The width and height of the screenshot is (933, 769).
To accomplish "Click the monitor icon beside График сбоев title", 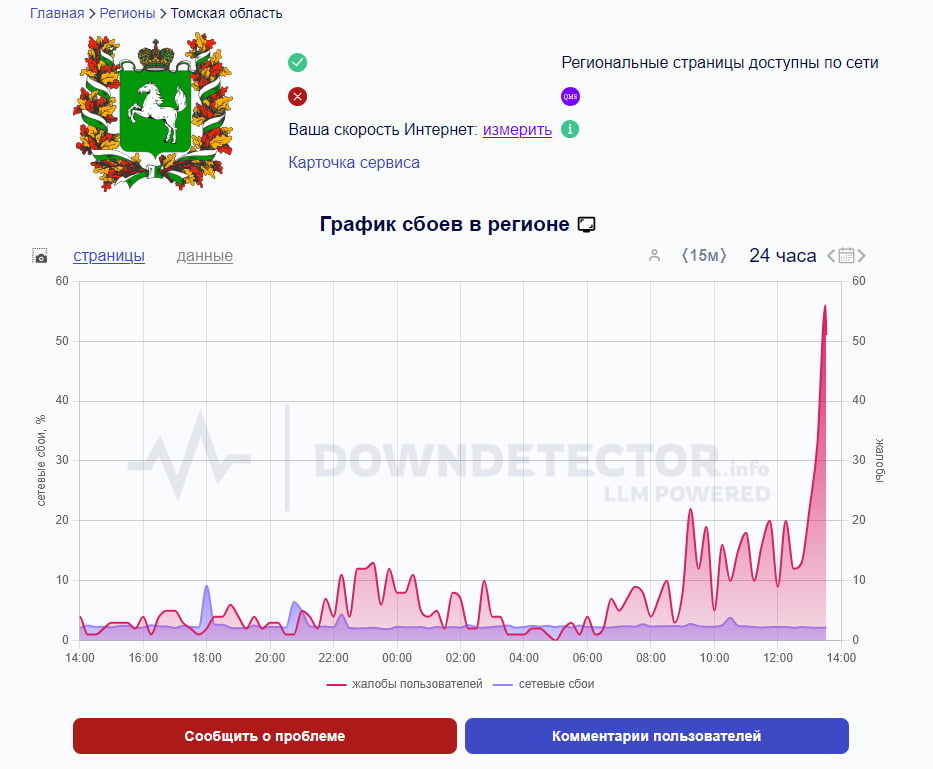I will pyautogui.click(x=587, y=224).
